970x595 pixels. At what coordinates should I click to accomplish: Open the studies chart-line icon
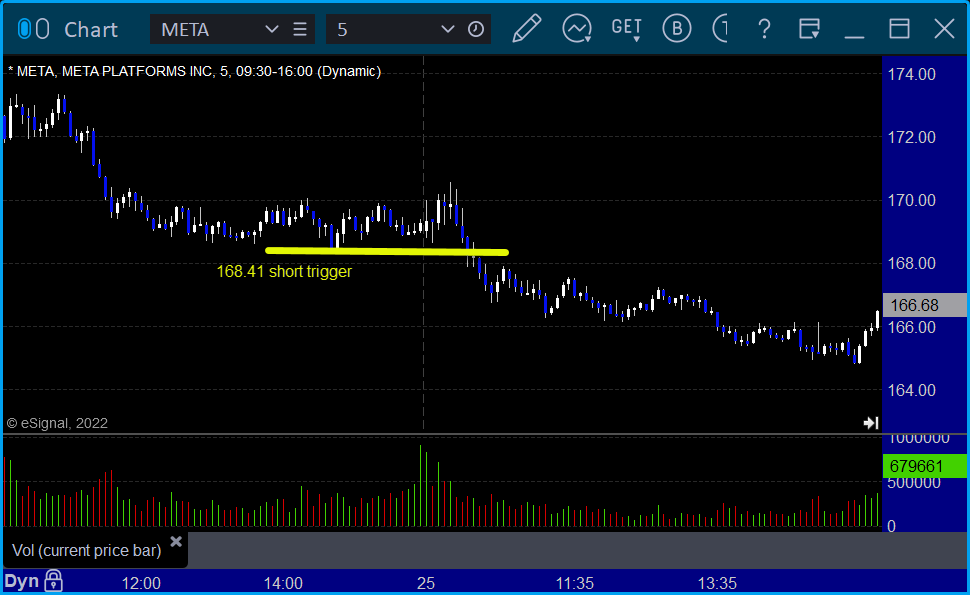point(577,28)
